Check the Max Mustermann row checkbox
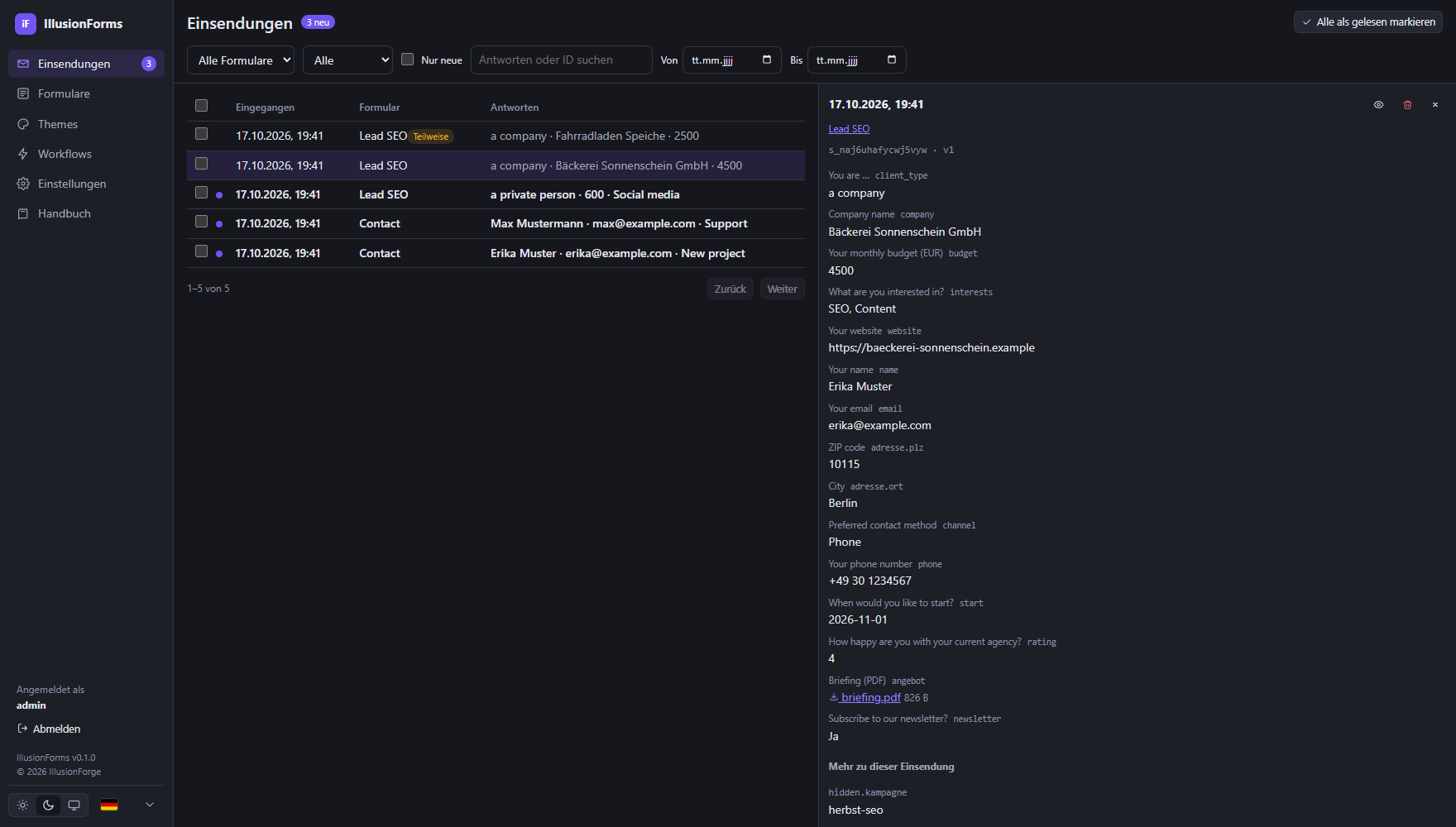The image size is (1456, 827). tap(201, 222)
